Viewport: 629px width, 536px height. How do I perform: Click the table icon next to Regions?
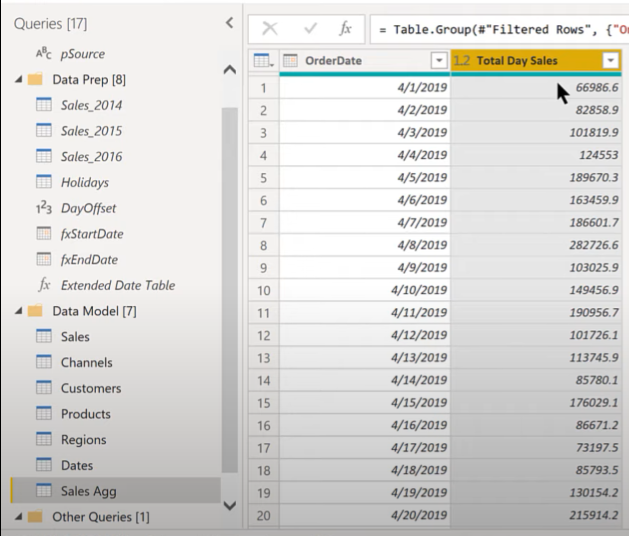(44, 439)
